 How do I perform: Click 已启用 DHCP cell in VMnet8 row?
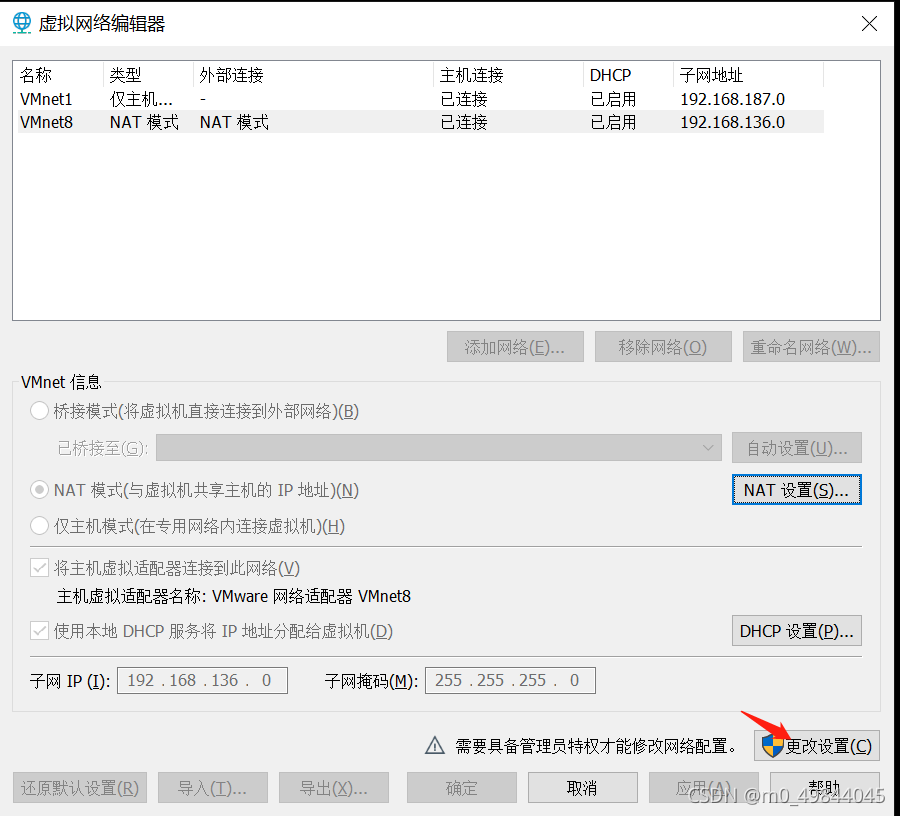click(x=613, y=122)
